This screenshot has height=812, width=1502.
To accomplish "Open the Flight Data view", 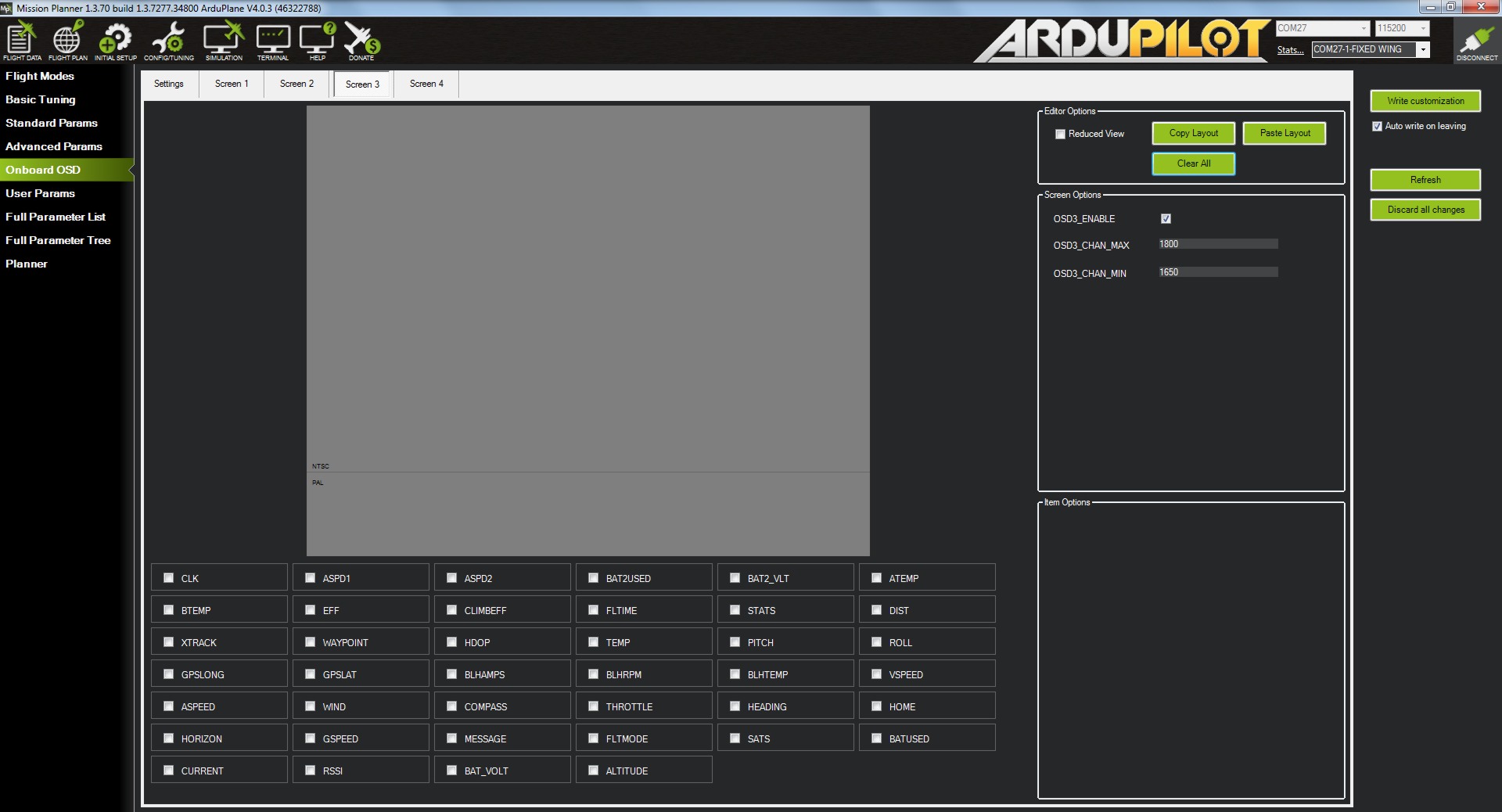I will click(22, 41).
